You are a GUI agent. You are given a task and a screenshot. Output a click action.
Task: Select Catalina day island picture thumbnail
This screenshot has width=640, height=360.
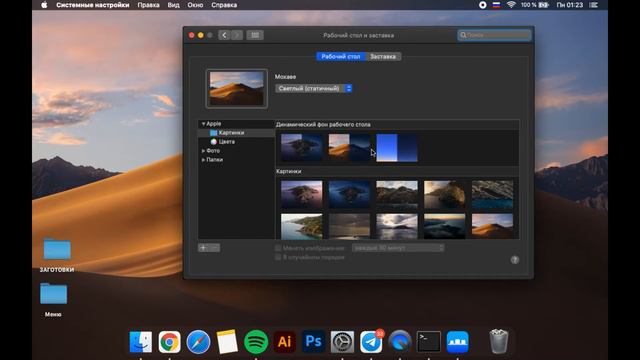click(302, 194)
